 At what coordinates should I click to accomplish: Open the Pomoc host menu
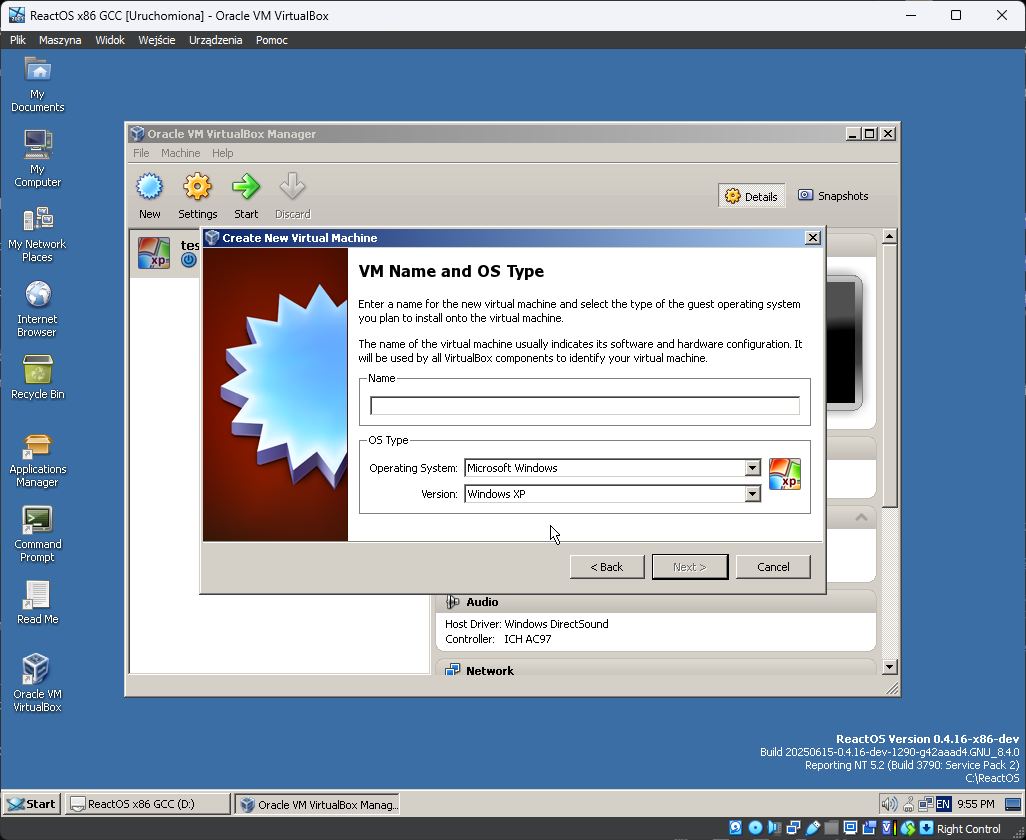tap(272, 40)
